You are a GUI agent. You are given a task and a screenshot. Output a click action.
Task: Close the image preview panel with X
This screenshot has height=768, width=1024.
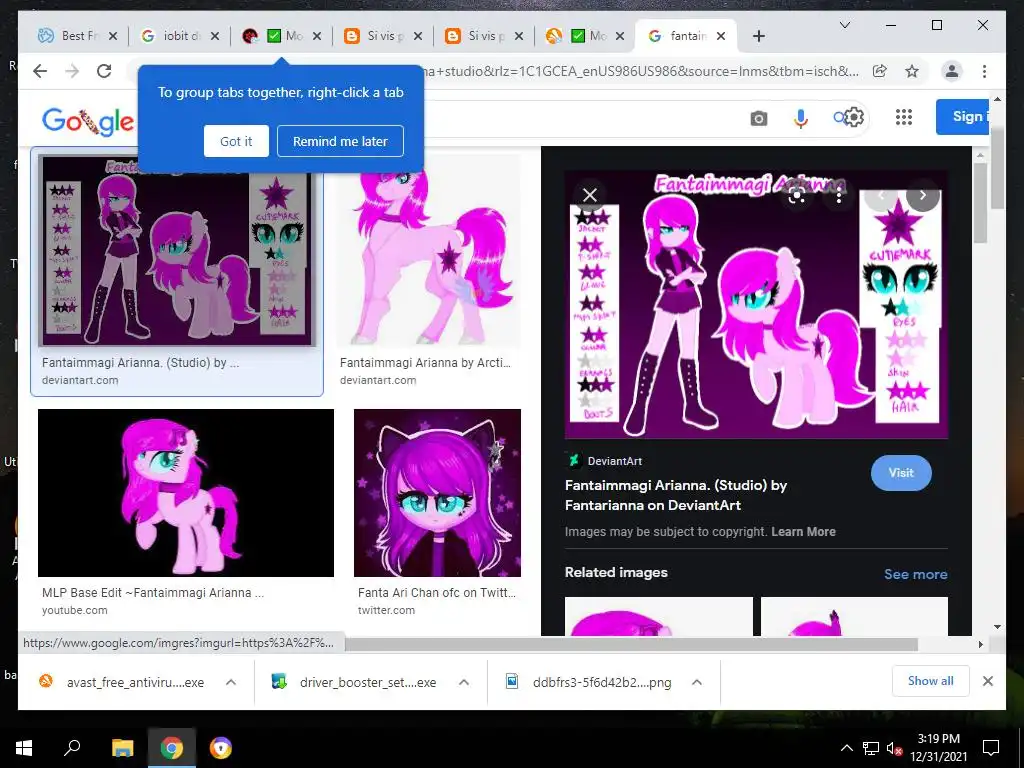click(590, 195)
